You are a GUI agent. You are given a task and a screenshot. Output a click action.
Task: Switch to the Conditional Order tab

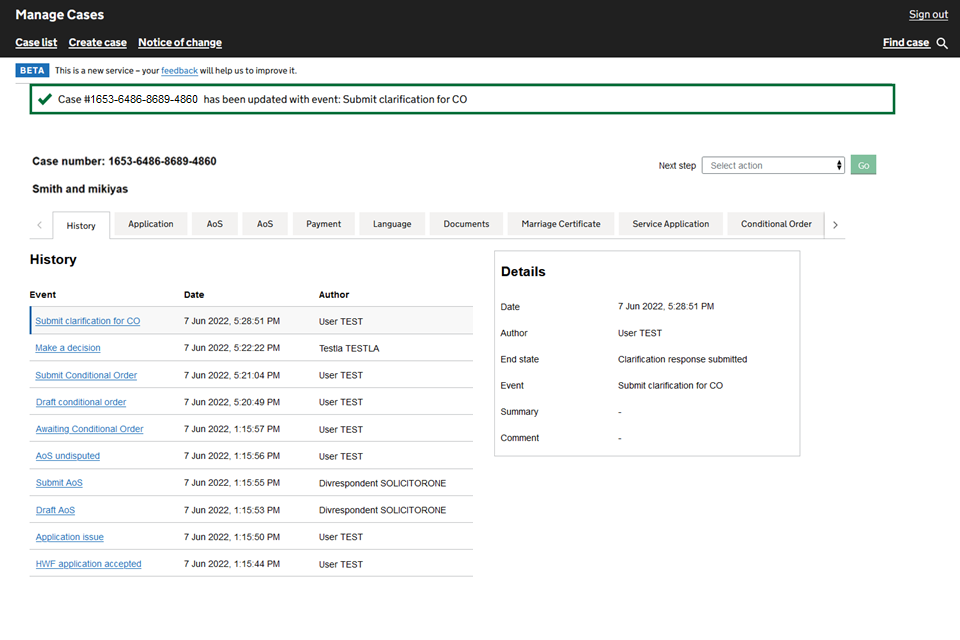pyautogui.click(x=776, y=224)
